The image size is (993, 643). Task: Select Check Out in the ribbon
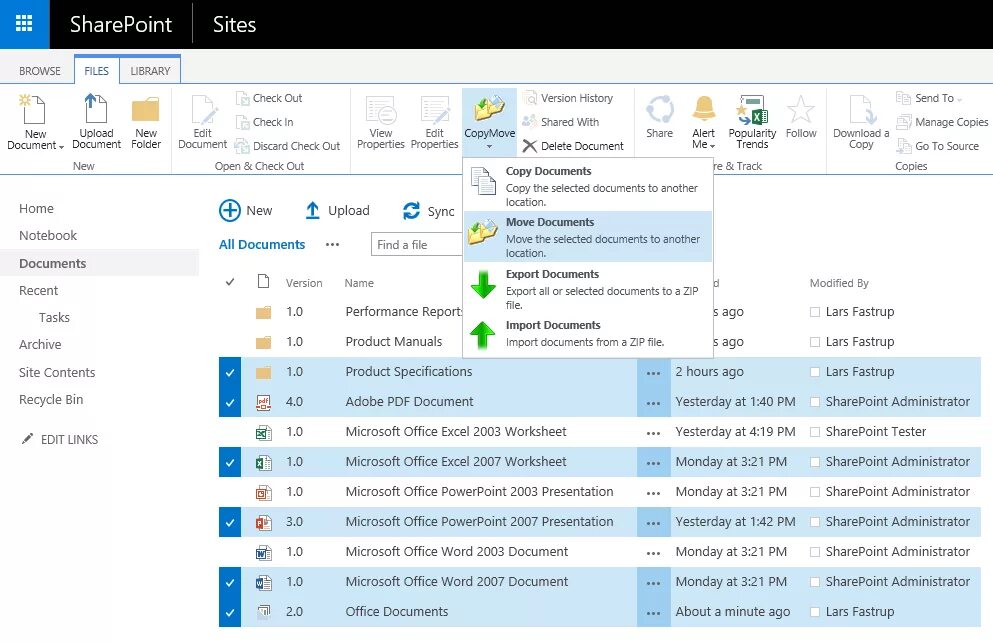click(269, 98)
